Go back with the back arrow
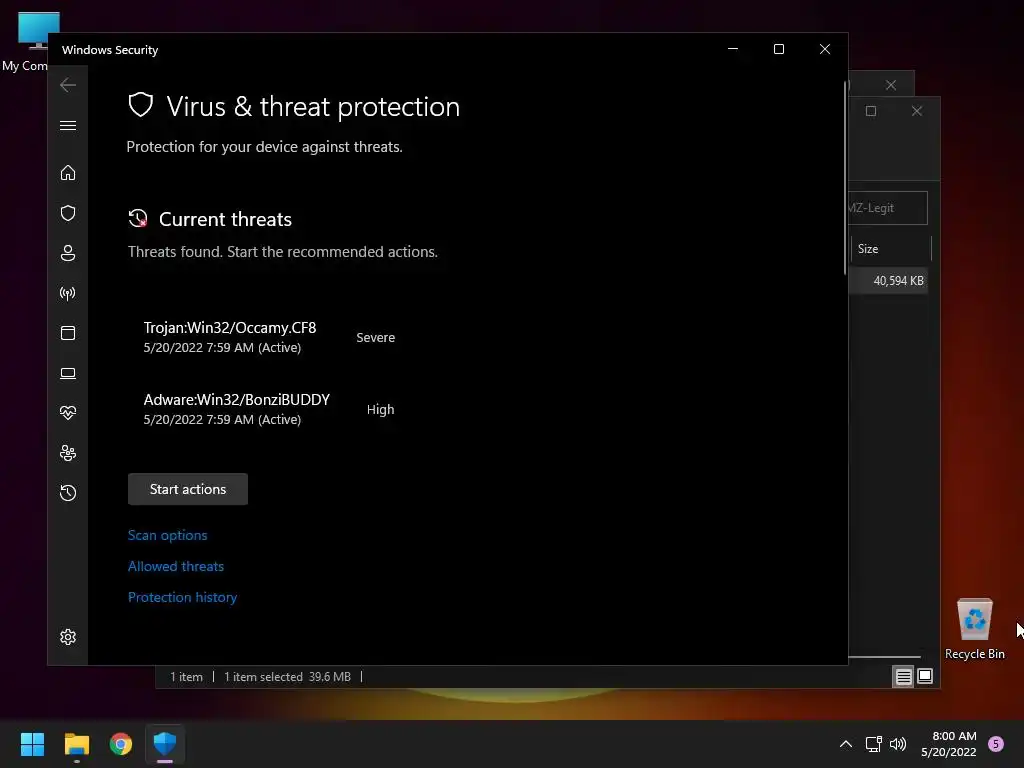 tap(68, 85)
